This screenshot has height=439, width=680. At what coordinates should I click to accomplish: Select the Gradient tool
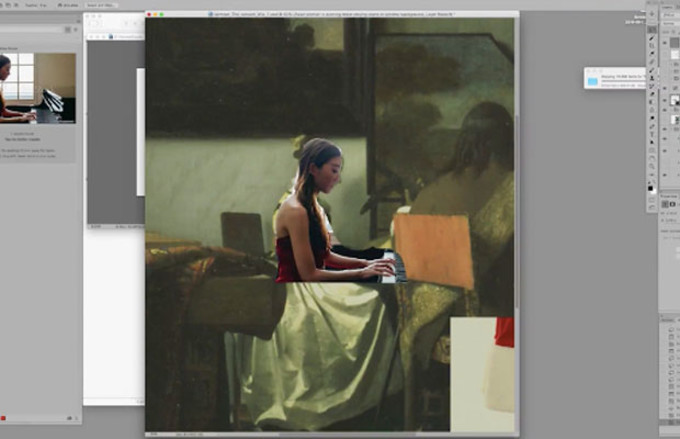pyautogui.click(x=652, y=102)
